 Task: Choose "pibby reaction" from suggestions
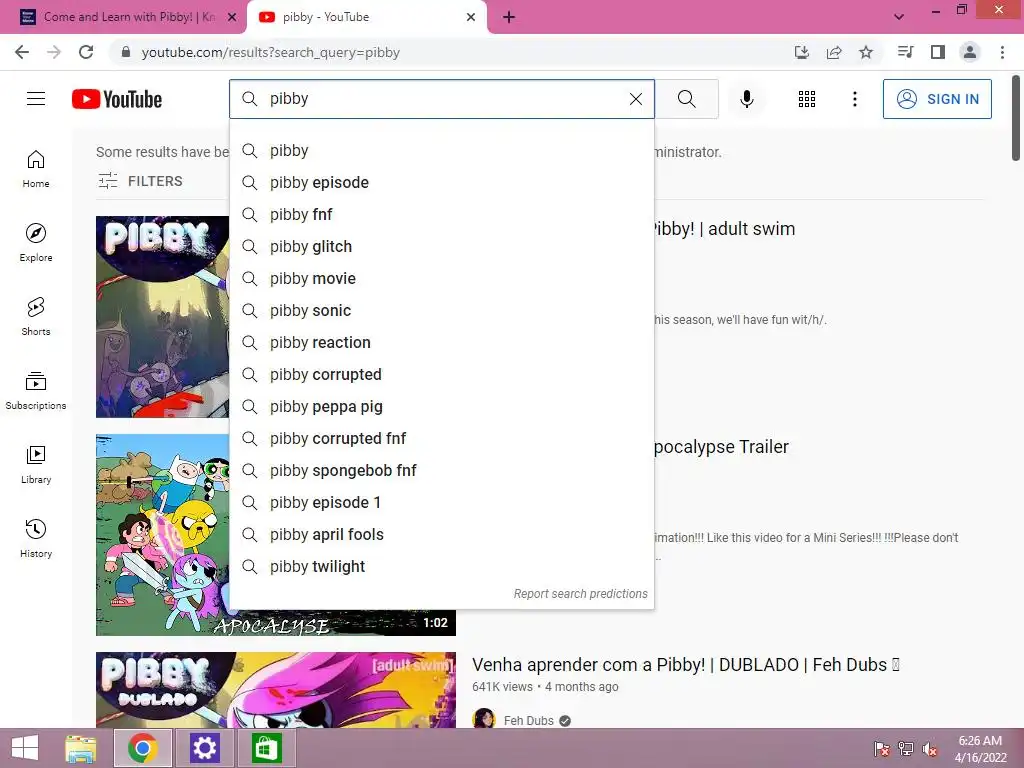tap(441, 343)
